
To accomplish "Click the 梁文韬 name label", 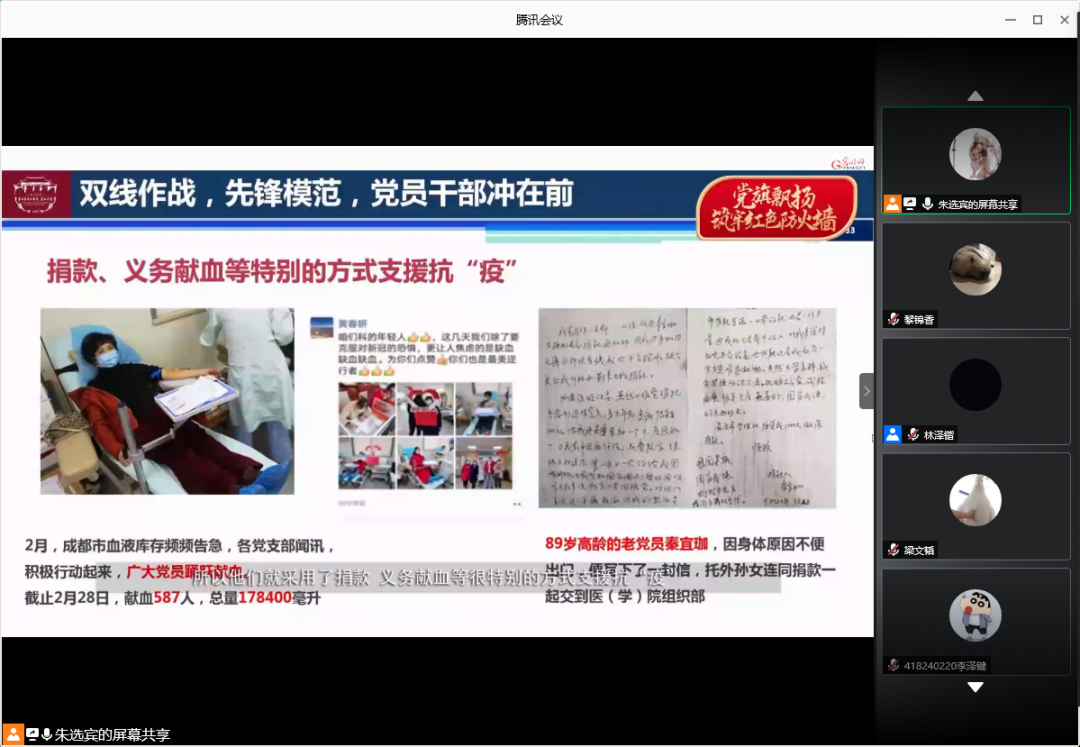I will 922,550.
